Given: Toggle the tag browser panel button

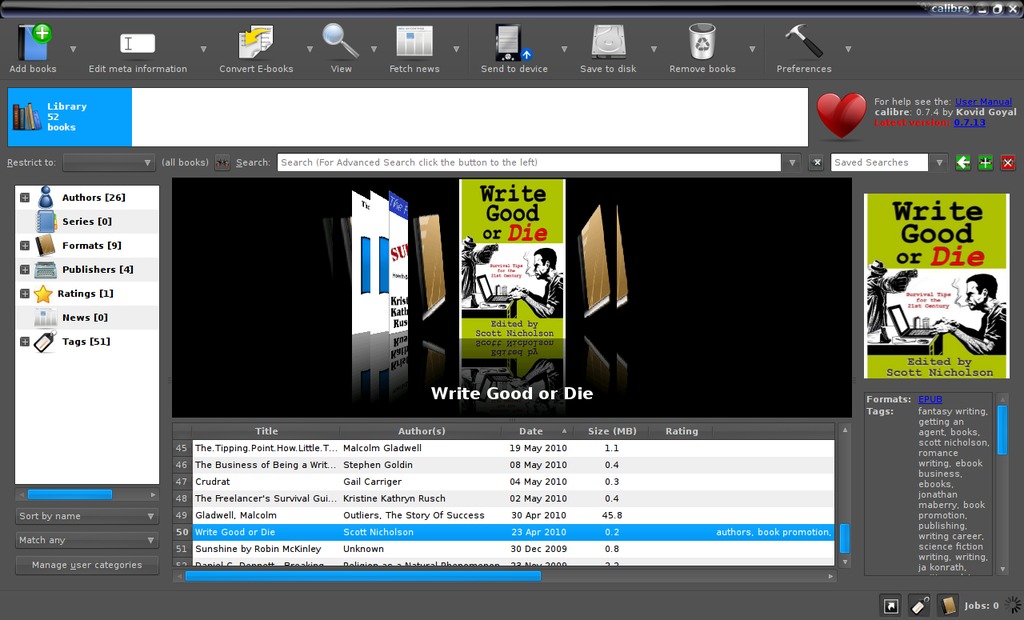Looking at the screenshot, I should [x=919, y=605].
